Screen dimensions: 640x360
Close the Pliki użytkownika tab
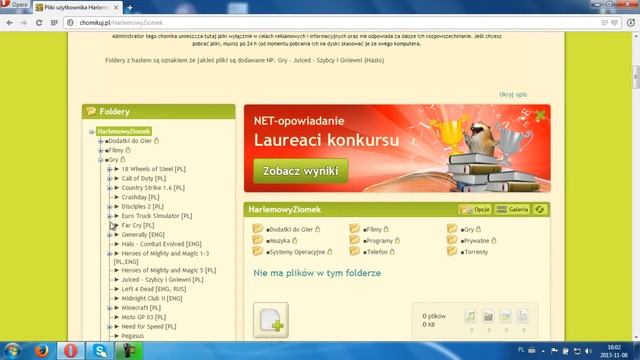click(x=116, y=7)
